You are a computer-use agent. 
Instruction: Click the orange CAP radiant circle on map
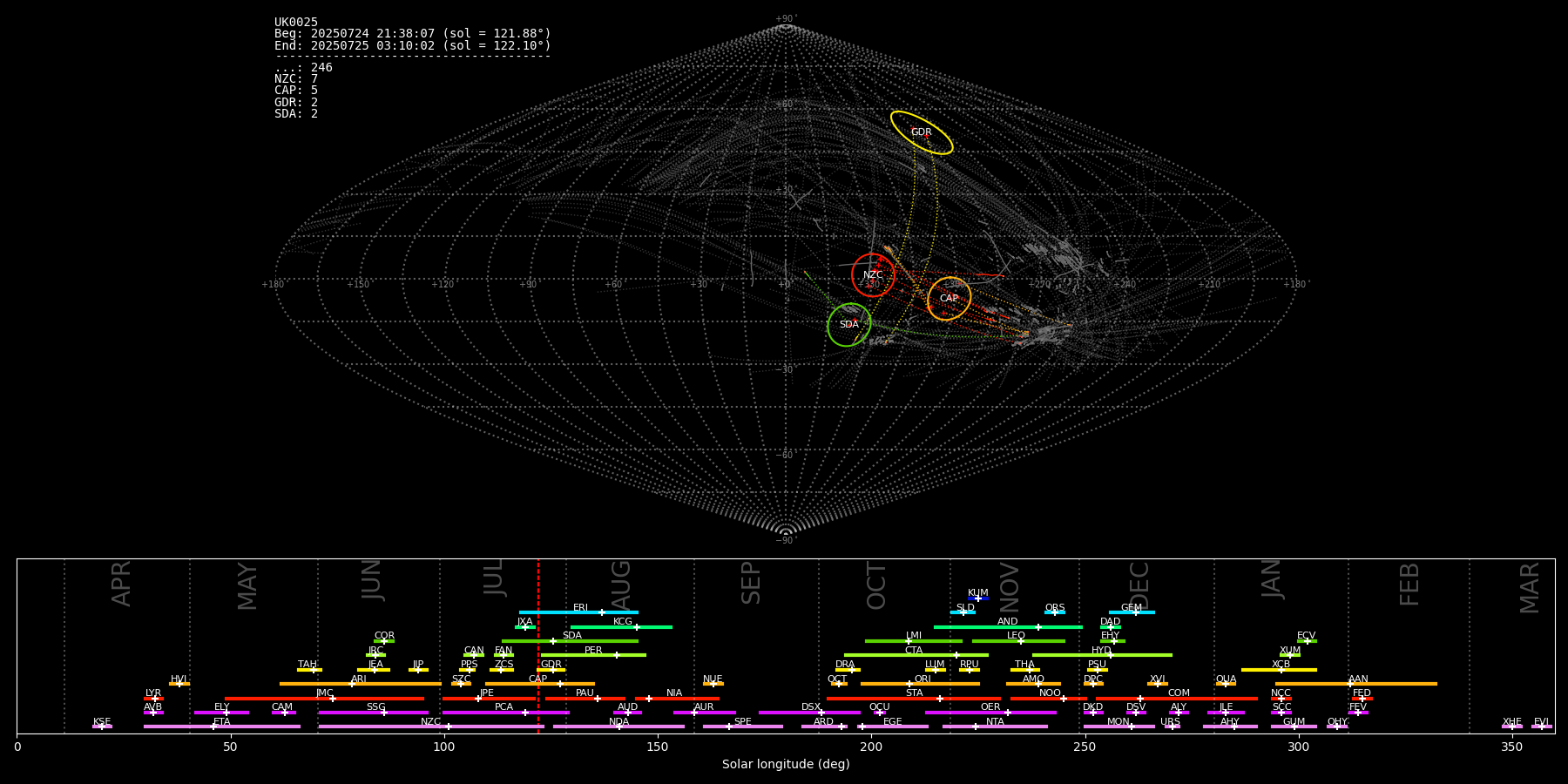[950, 299]
